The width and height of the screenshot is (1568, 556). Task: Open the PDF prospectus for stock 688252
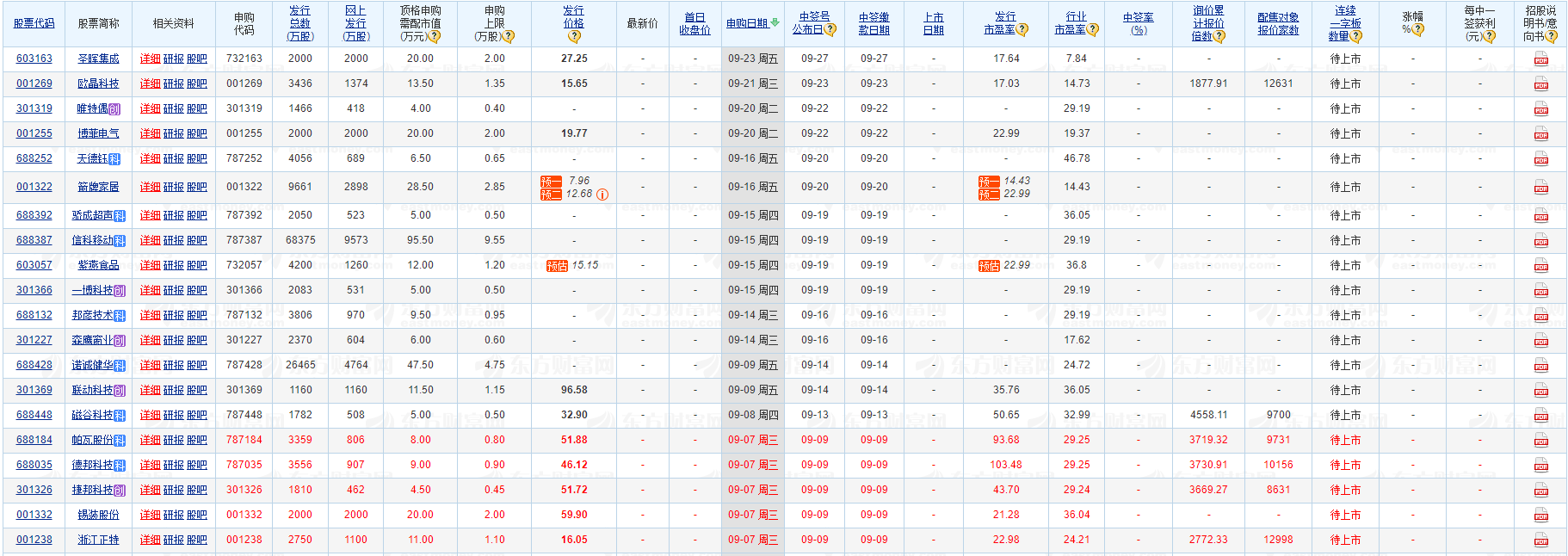(x=1540, y=159)
